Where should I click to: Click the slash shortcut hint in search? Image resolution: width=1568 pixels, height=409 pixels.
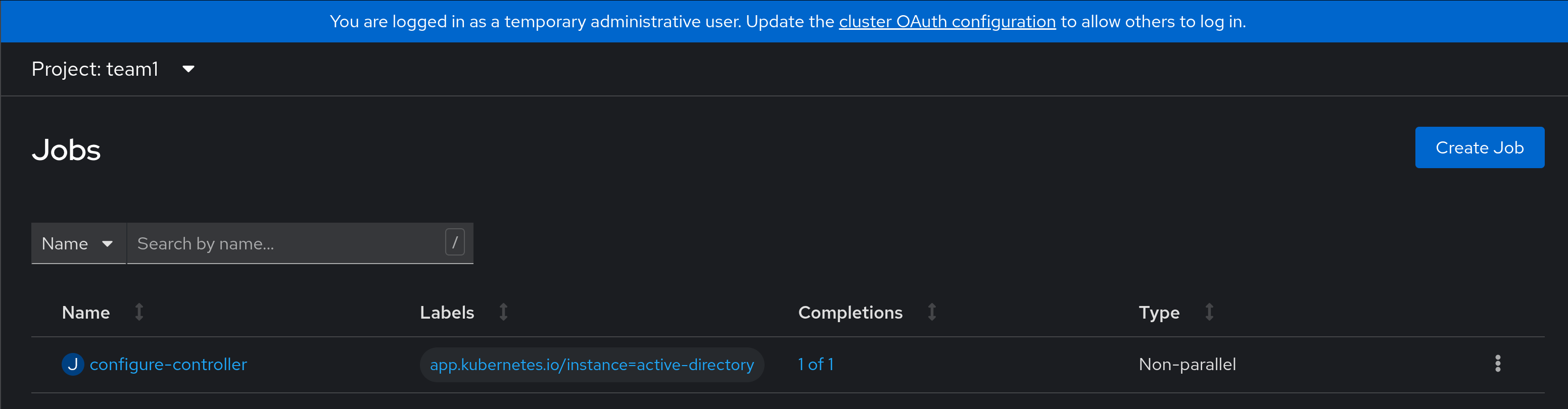tap(455, 243)
